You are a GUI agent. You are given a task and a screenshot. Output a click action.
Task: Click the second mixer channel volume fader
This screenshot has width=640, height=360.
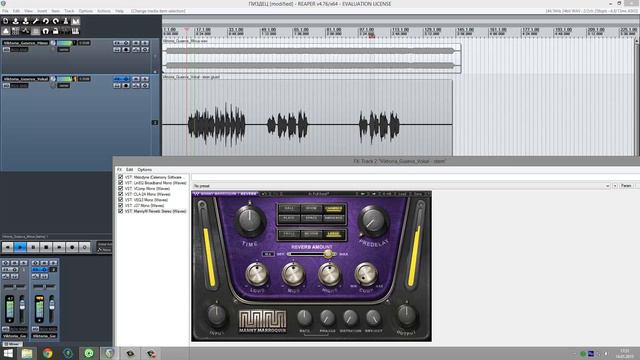click(x=52, y=304)
